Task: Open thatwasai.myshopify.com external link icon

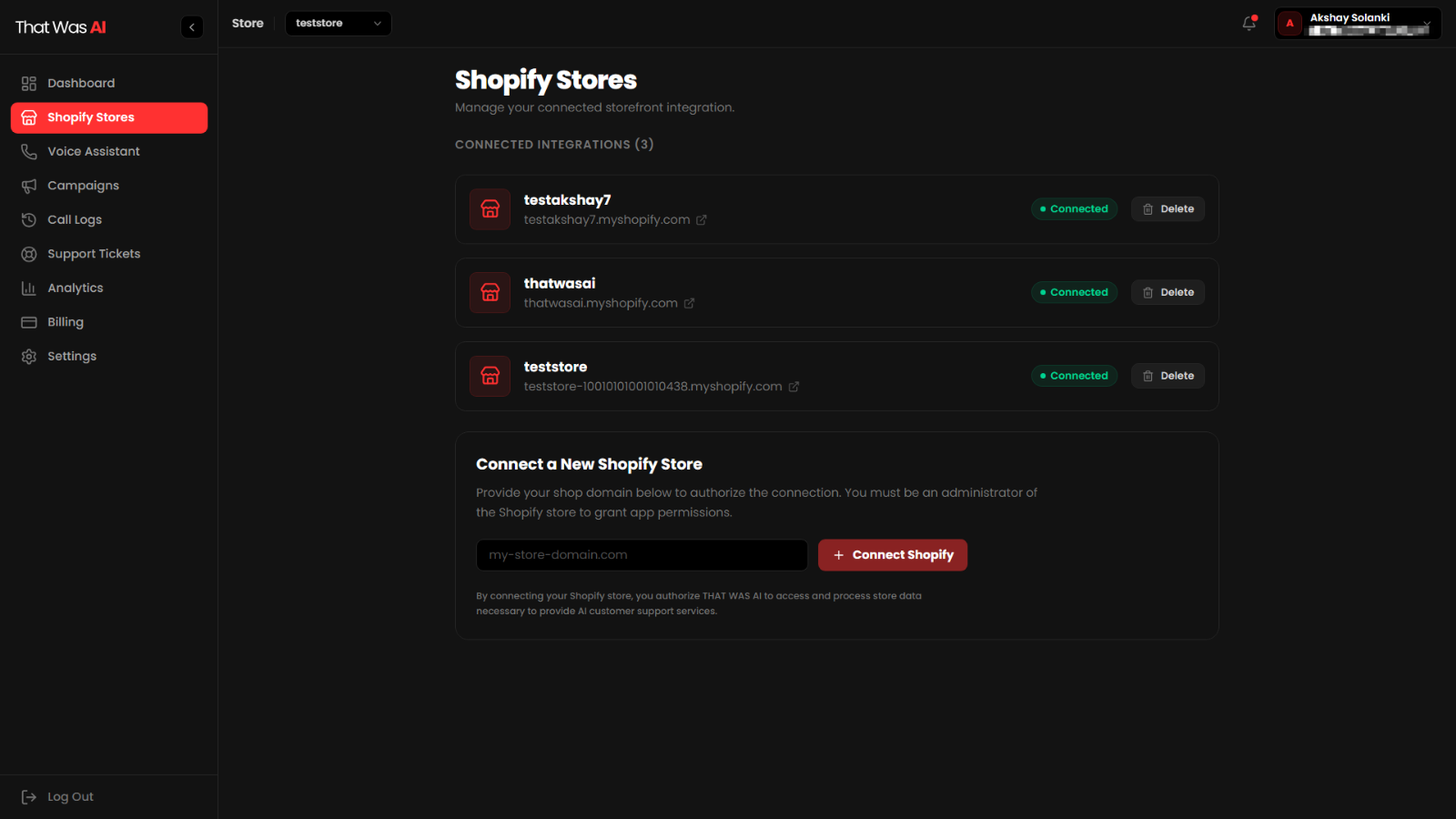Action: pyautogui.click(x=689, y=303)
